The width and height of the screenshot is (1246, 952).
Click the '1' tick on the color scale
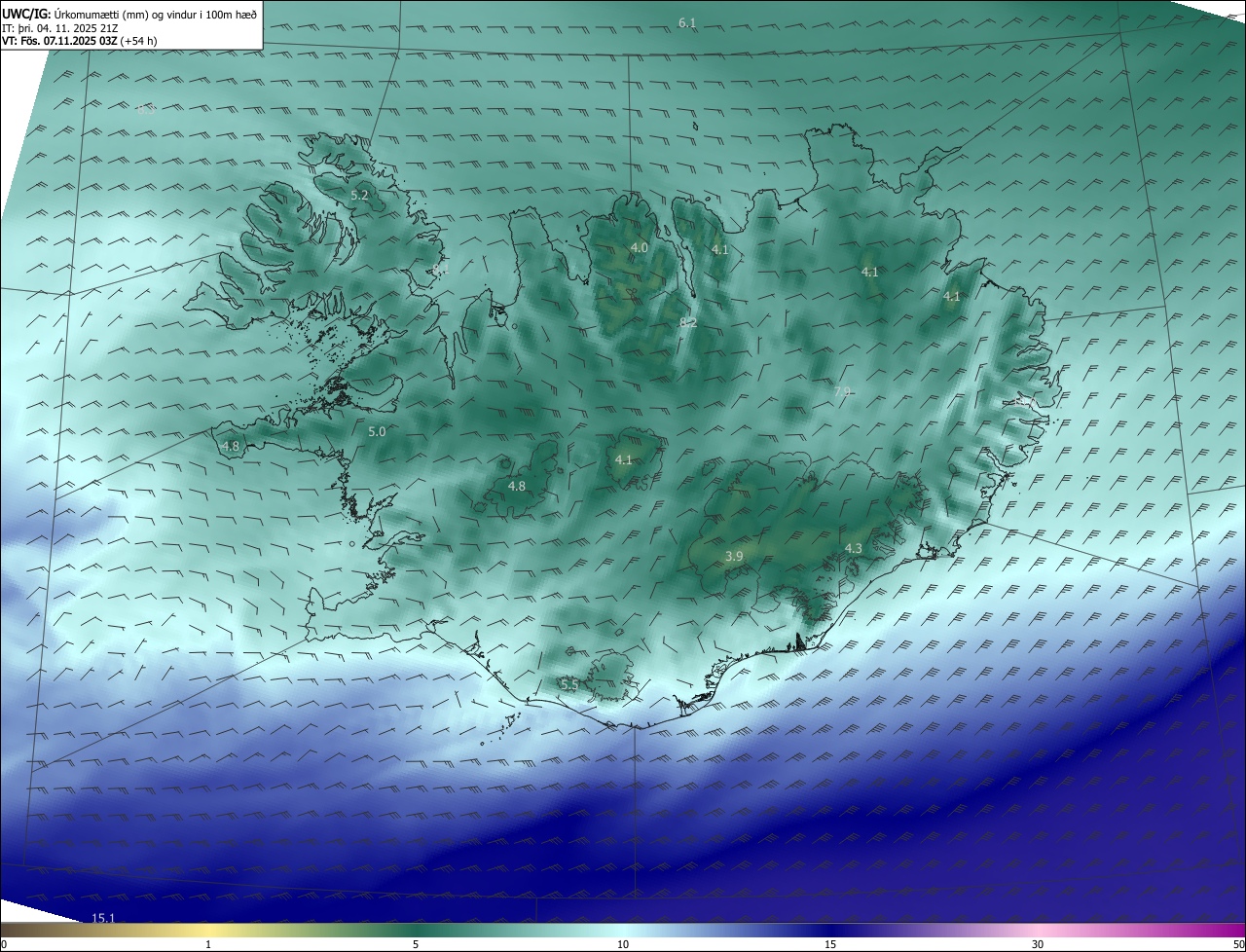(208, 944)
